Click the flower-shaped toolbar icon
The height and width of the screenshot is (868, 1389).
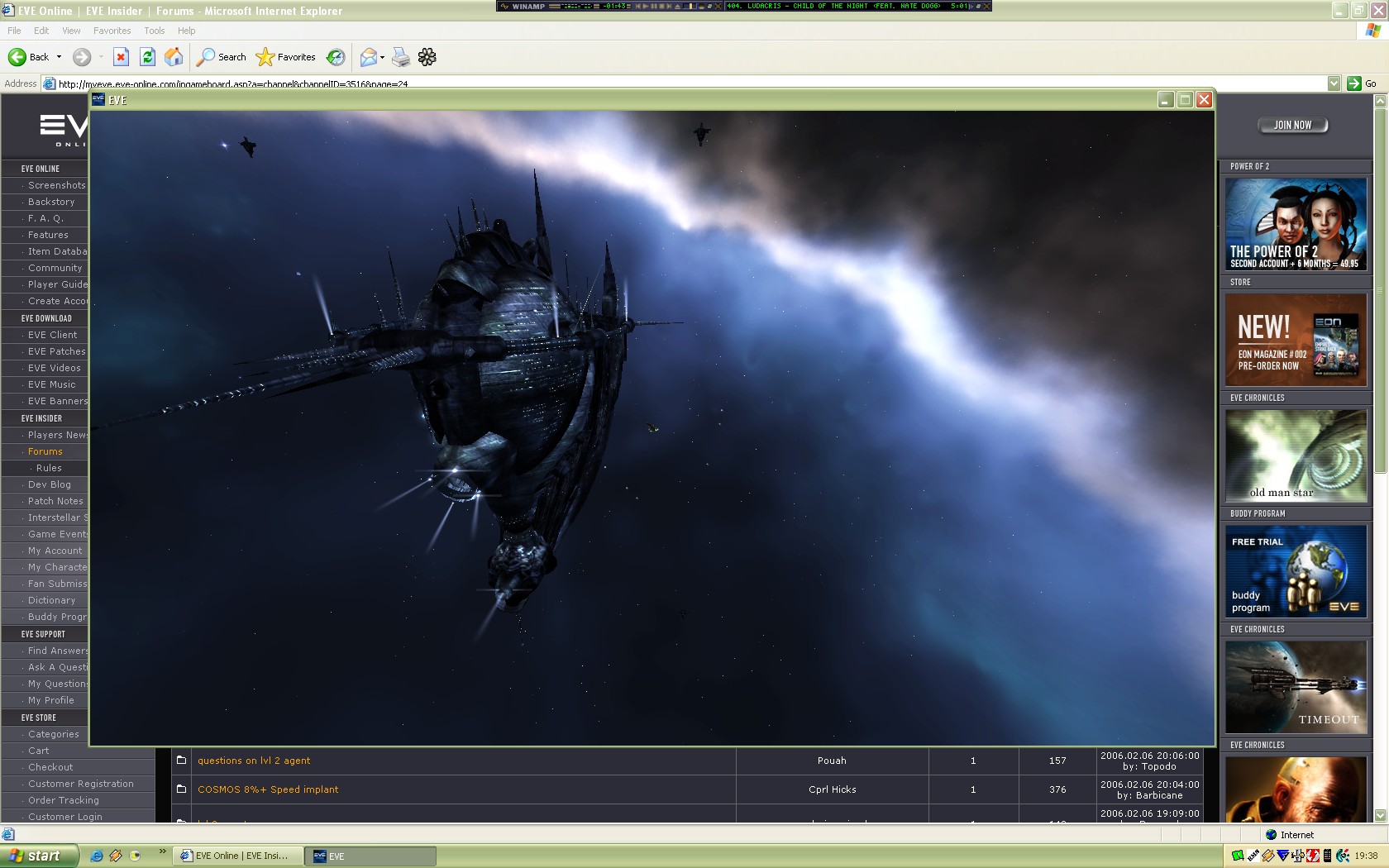coord(427,57)
